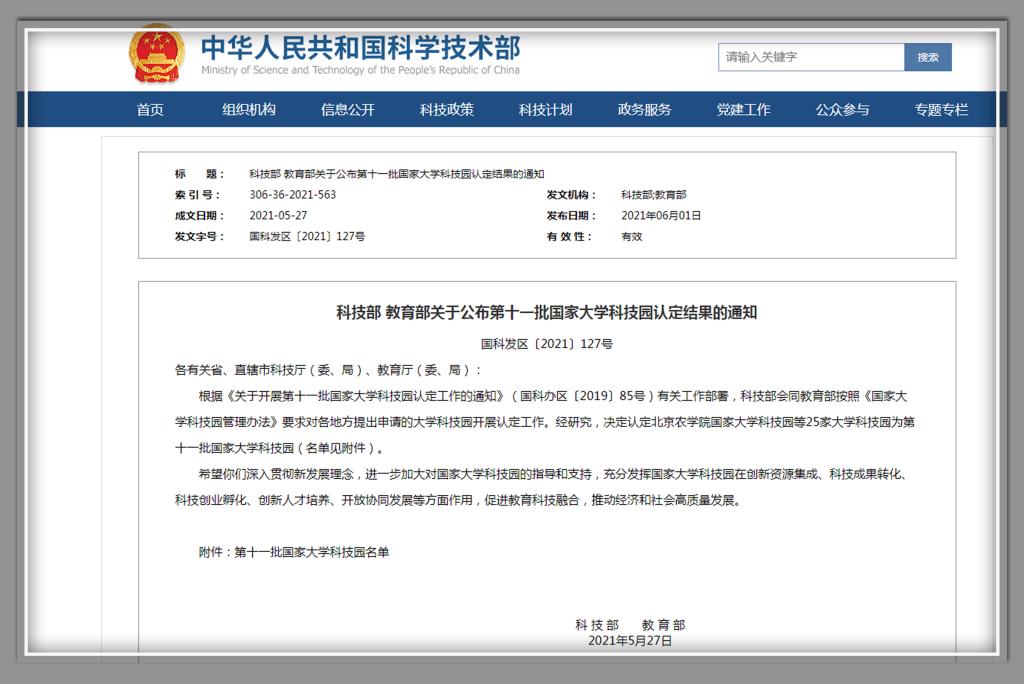Click the 有效 validity status value
The image size is (1024, 684).
tap(631, 237)
